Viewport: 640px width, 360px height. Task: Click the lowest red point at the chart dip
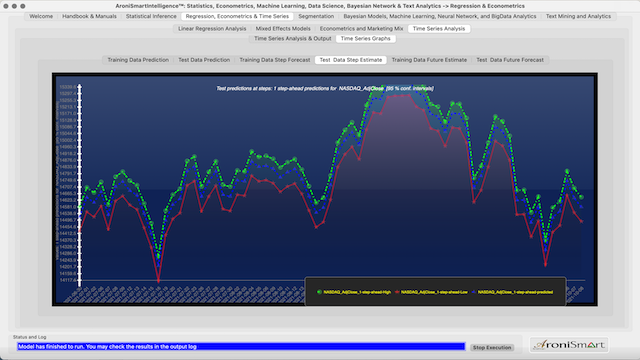(x=158, y=281)
